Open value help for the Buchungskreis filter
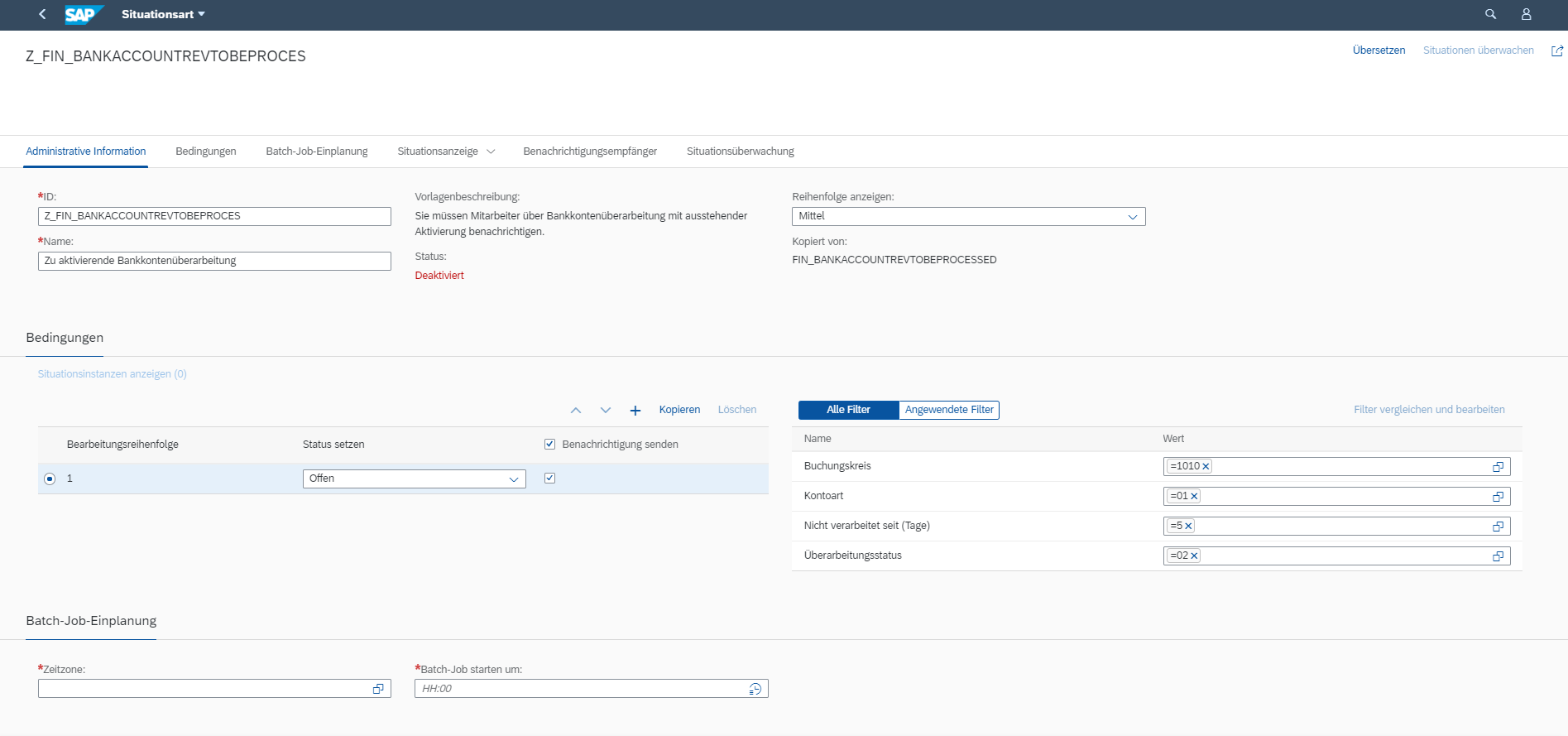This screenshot has width=1568, height=736. click(x=1497, y=467)
